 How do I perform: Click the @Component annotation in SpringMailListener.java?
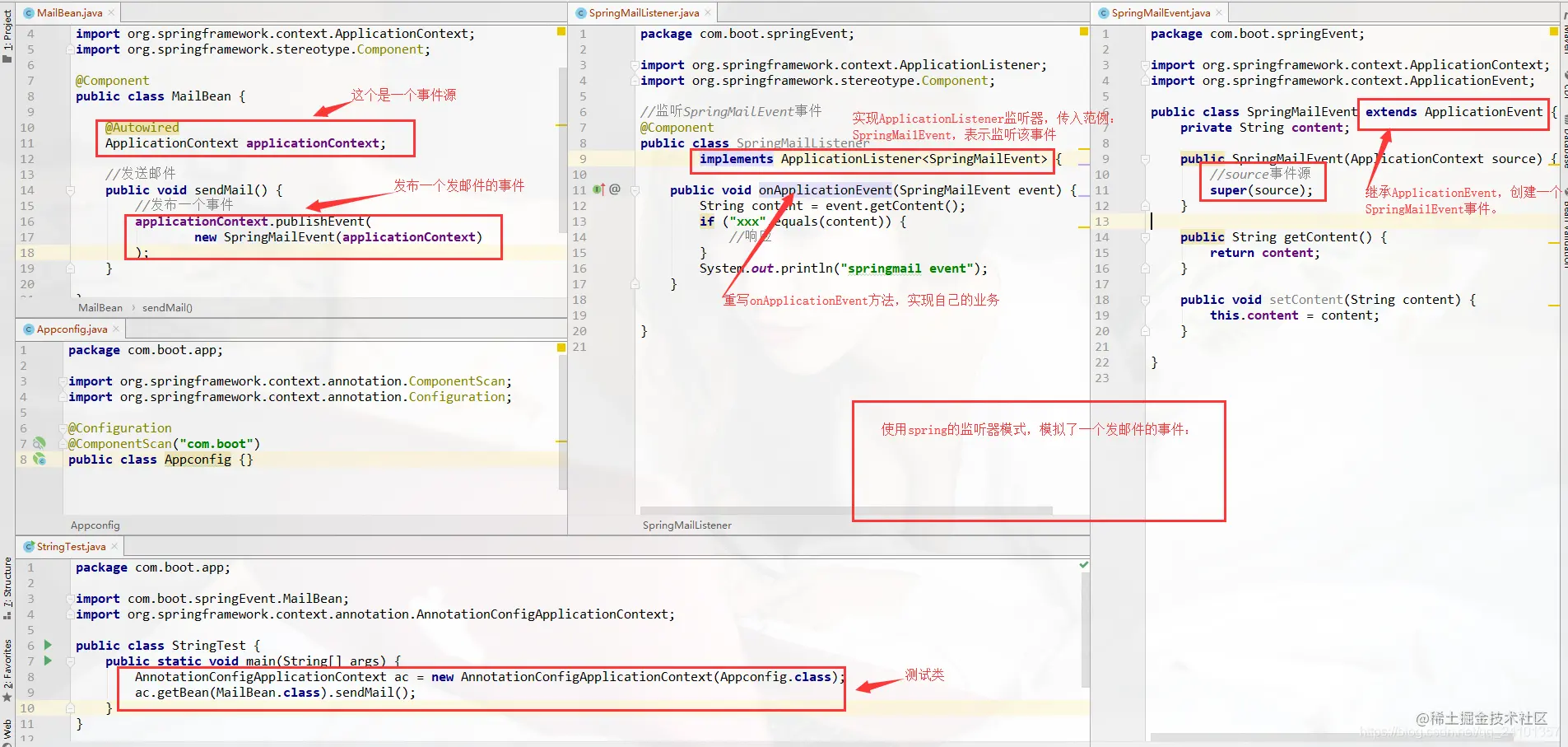(677, 128)
